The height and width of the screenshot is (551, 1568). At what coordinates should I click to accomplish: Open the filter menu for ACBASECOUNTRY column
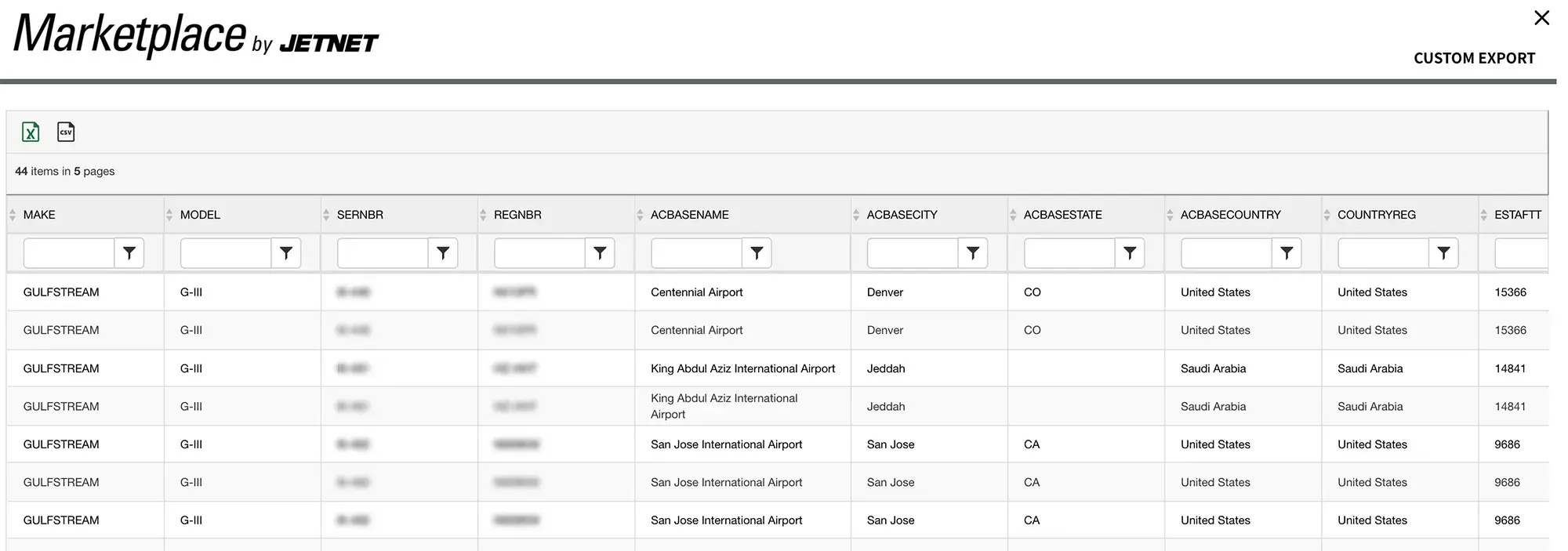tap(1287, 253)
